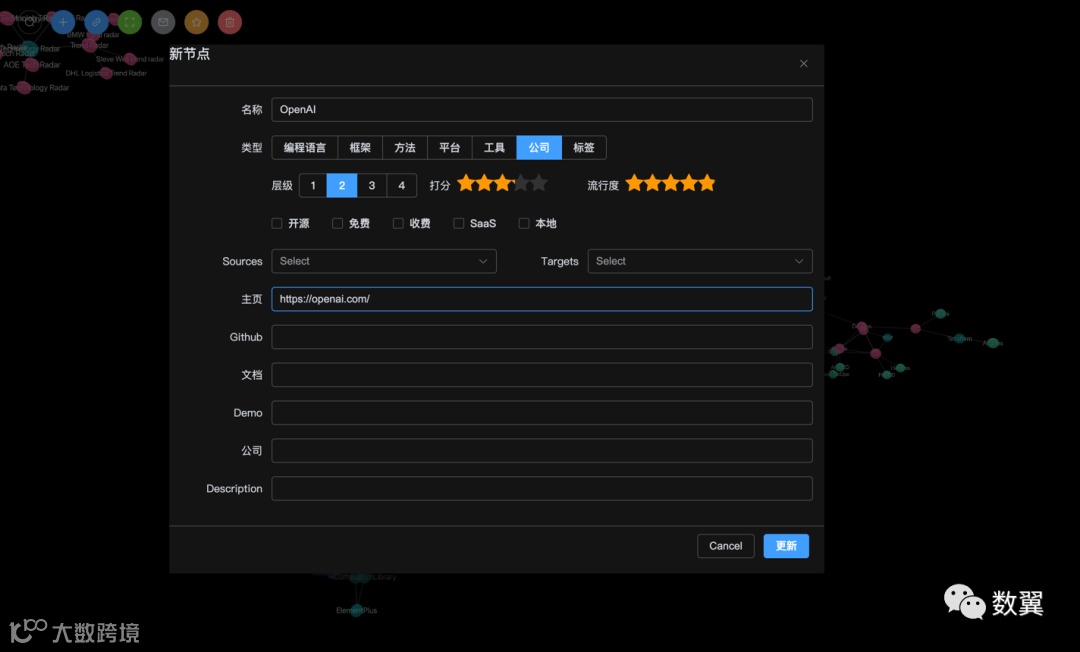
Task: Enable the SaaS checkbox
Action: click(x=459, y=223)
